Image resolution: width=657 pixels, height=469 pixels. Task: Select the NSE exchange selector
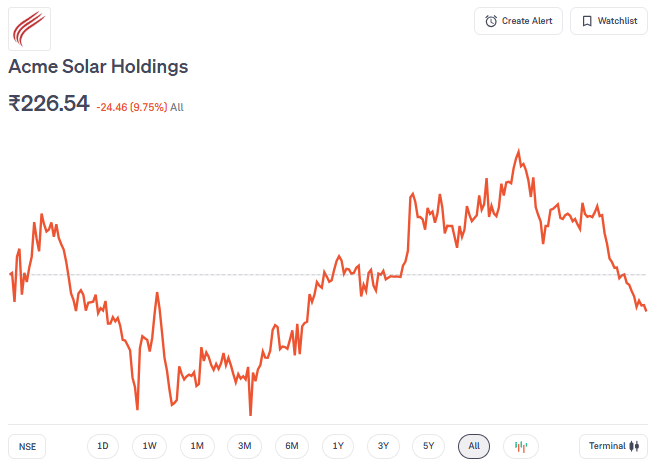(27, 446)
